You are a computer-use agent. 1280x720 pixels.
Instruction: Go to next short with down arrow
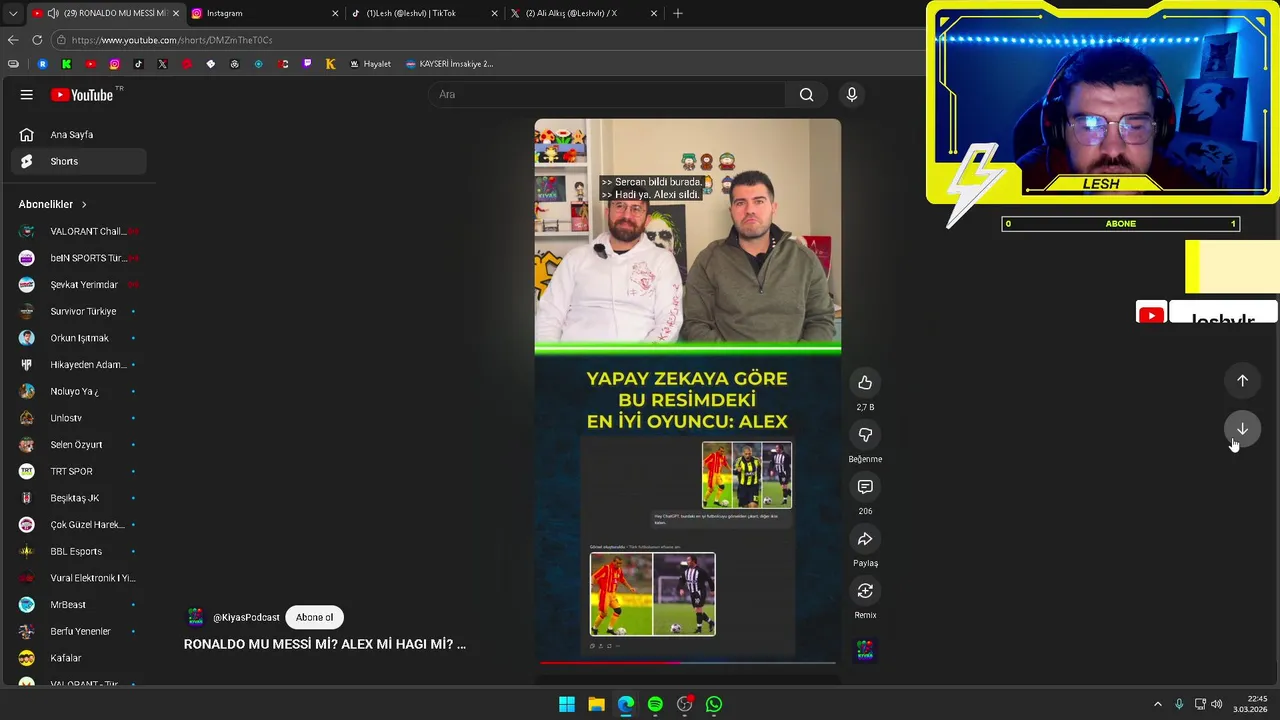(x=1242, y=428)
